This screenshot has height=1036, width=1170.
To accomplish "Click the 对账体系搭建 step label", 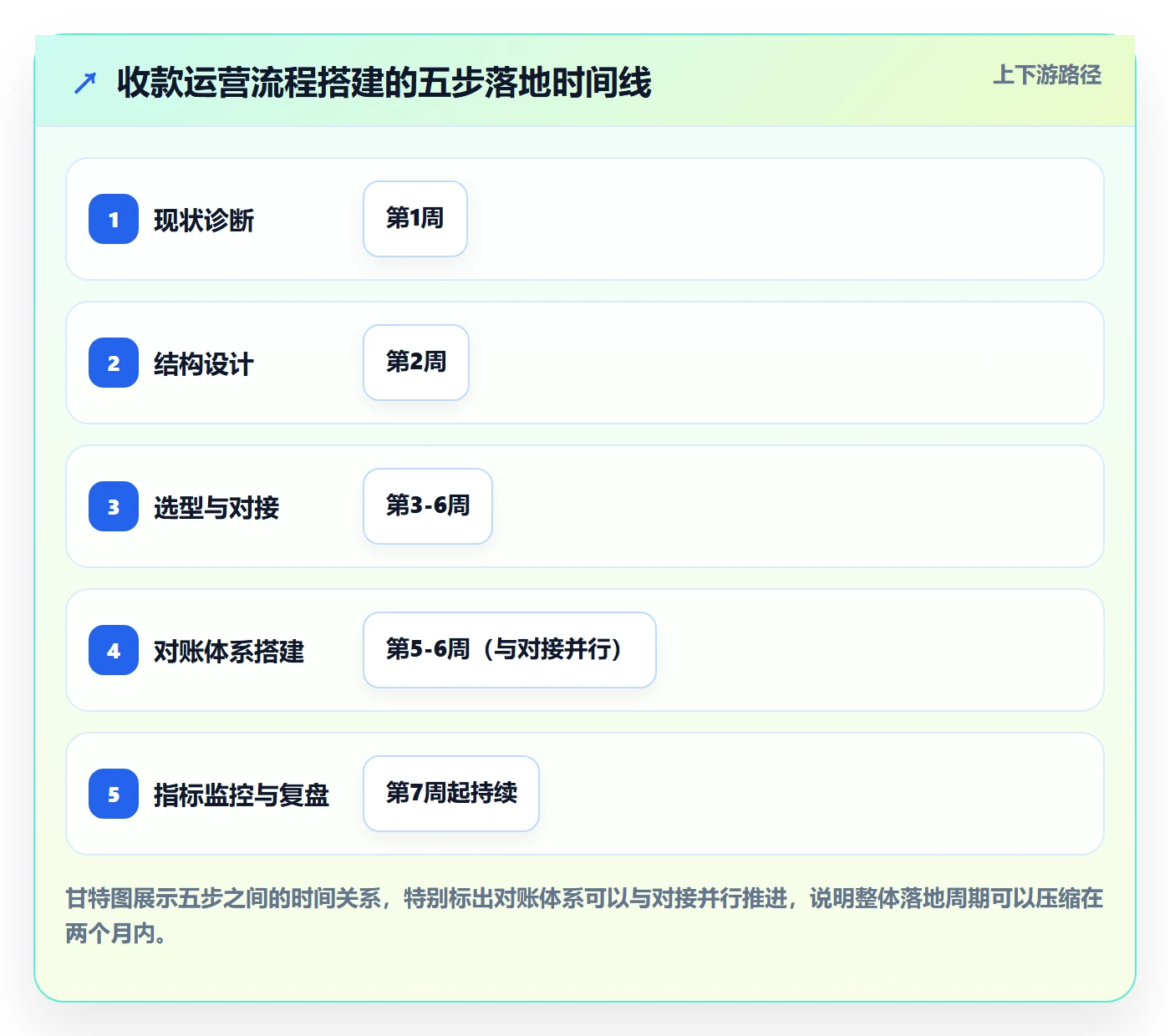I will pos(229,652).
